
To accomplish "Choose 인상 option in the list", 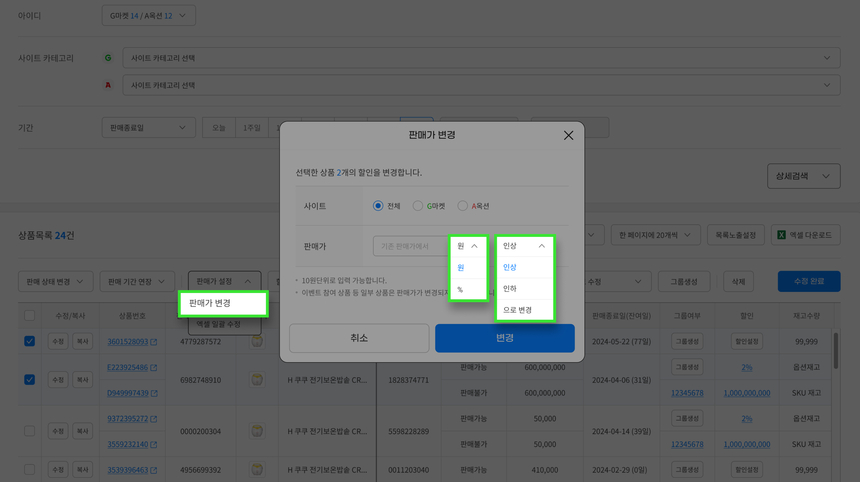I will point(524,267).
